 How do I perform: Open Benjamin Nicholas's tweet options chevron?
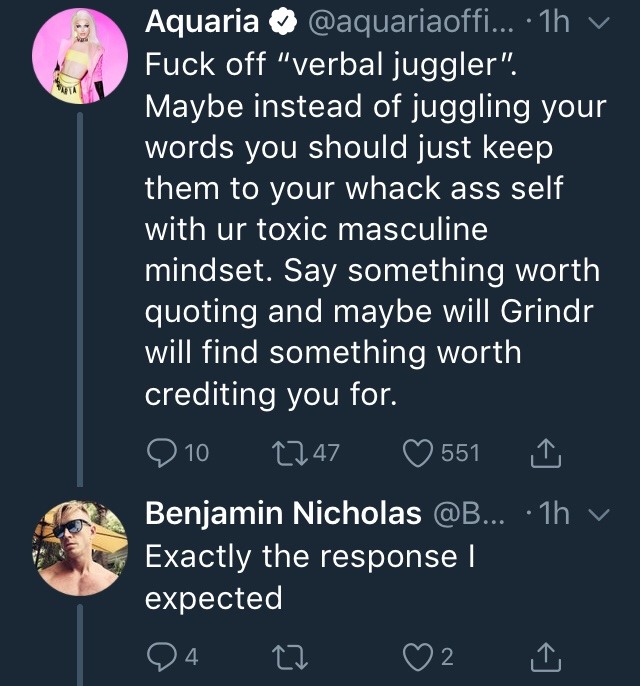tap(597, 515)
